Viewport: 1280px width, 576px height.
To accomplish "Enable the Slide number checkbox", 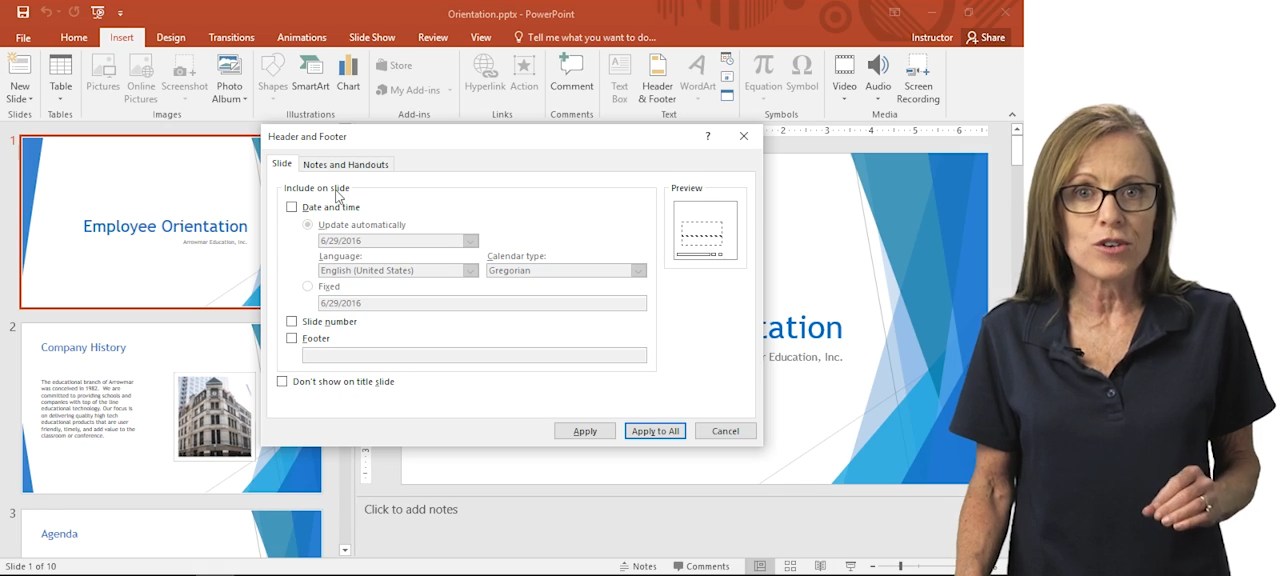I will click(292, 321).
